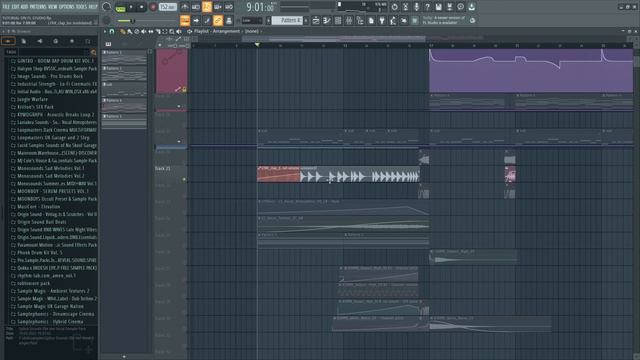Toggle typing keyboard to piano
640x360 pixels.
click(185, 20)
